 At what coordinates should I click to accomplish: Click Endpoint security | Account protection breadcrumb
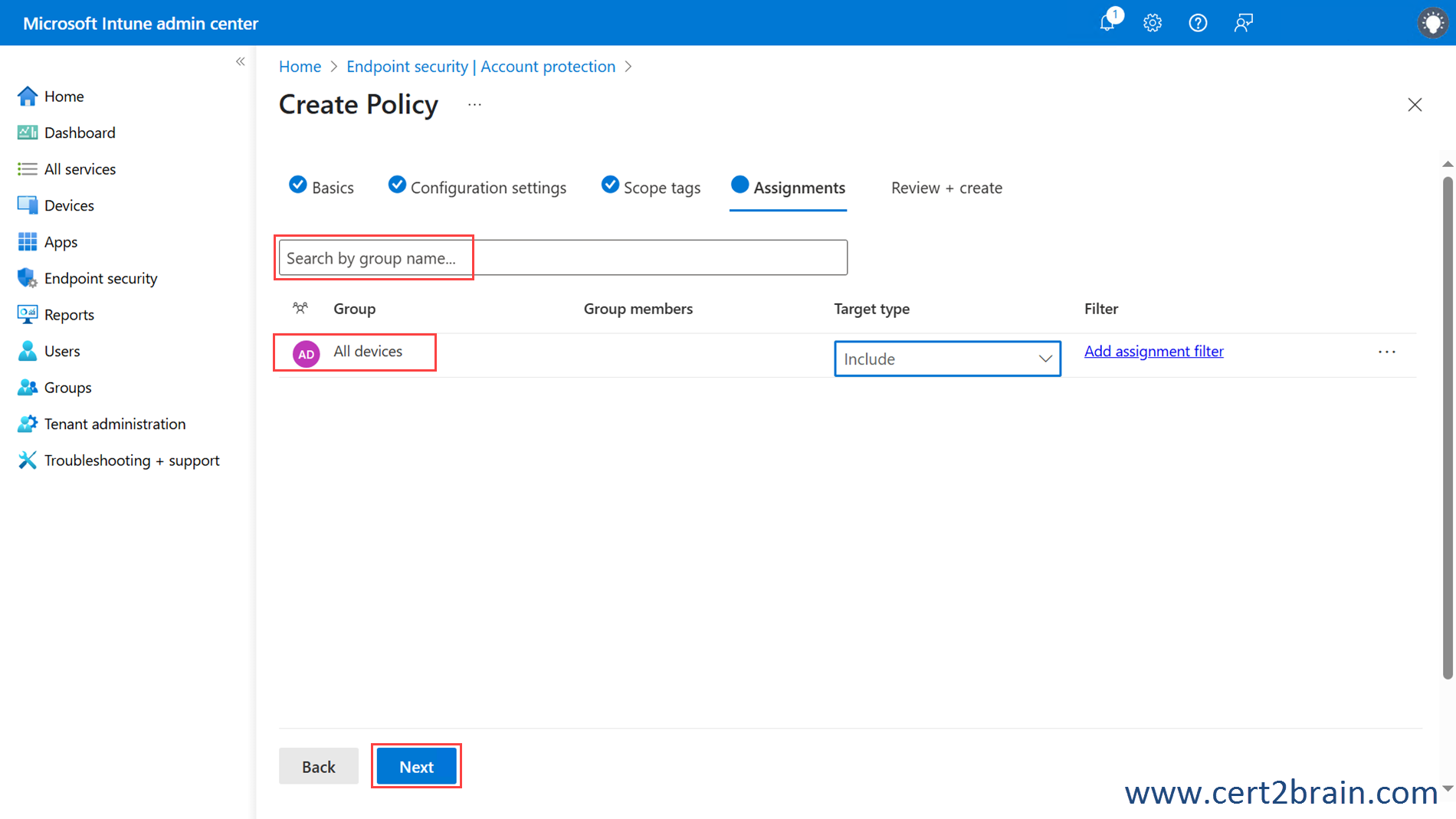[x=480, y=67]
